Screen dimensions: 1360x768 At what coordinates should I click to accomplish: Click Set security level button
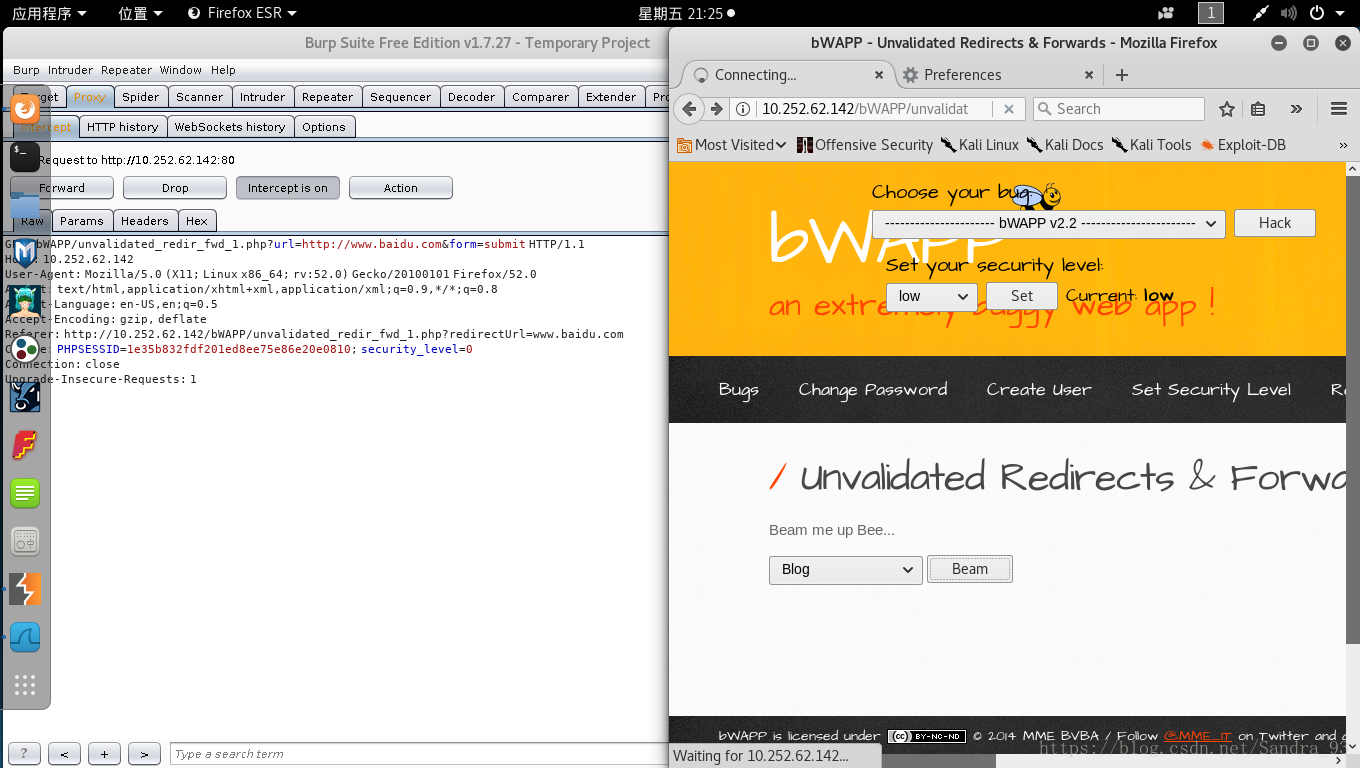click(x=1022, y=296)
